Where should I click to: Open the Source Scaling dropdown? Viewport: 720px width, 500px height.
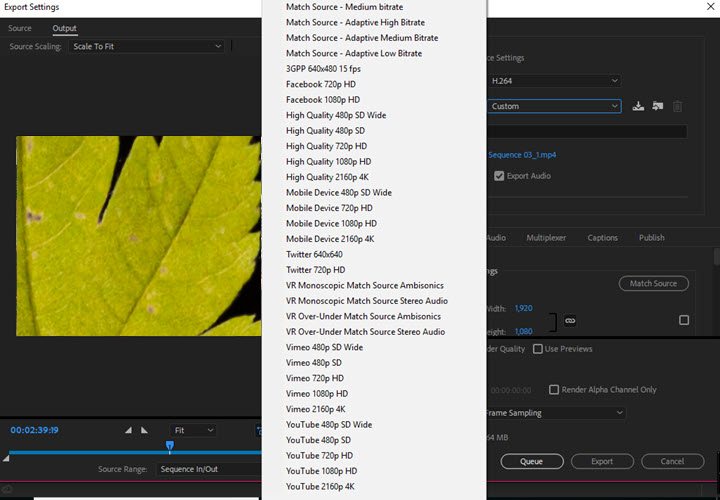[x=146, y=46]
